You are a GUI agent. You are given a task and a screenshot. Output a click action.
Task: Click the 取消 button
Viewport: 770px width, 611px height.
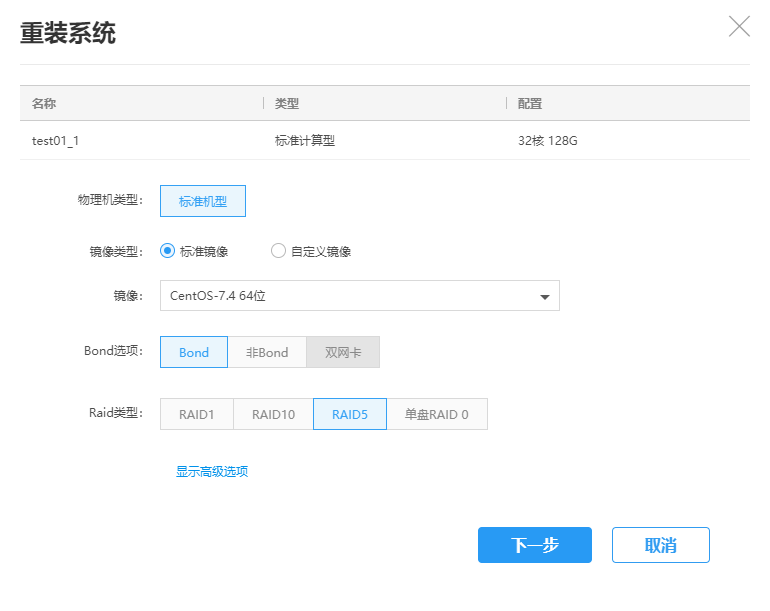click(660, 545)
